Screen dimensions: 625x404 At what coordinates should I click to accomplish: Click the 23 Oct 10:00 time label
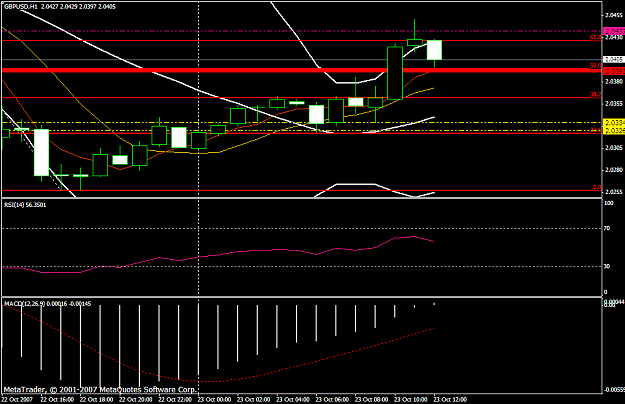click(x=411, y=399)
